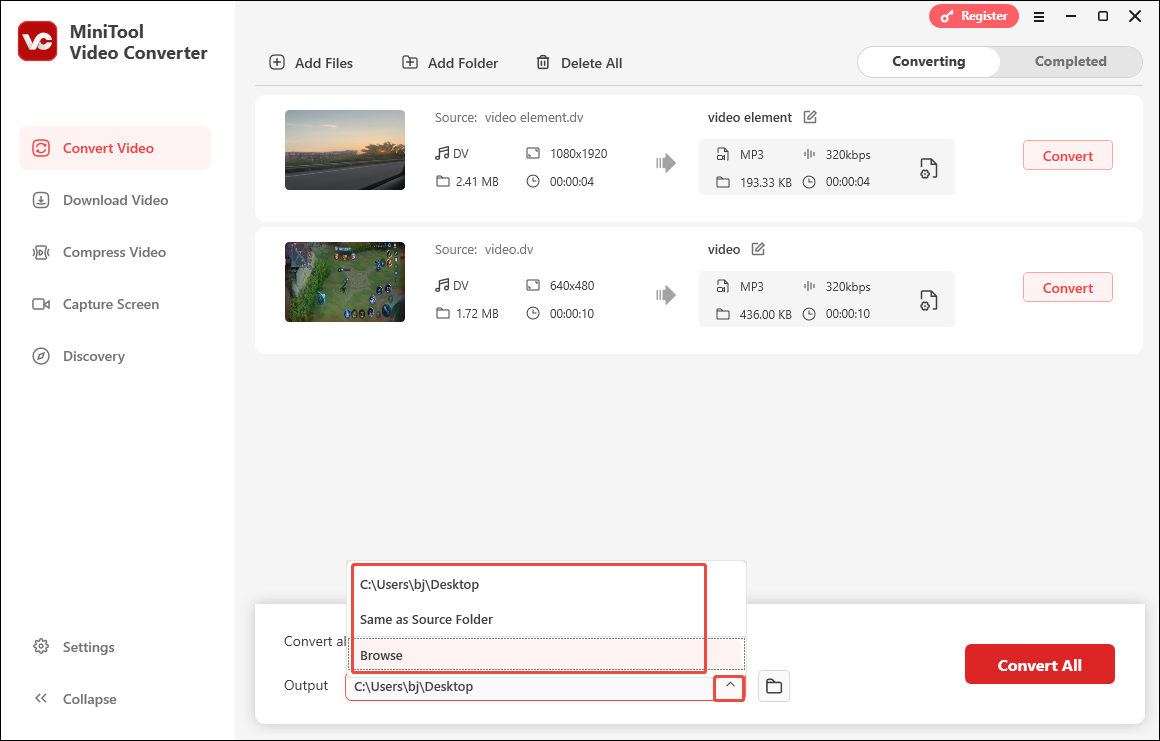Viewport: 1160px width, 741px height.
Task: Click the video element.dv thumbnail
Action: coord(345,150)
